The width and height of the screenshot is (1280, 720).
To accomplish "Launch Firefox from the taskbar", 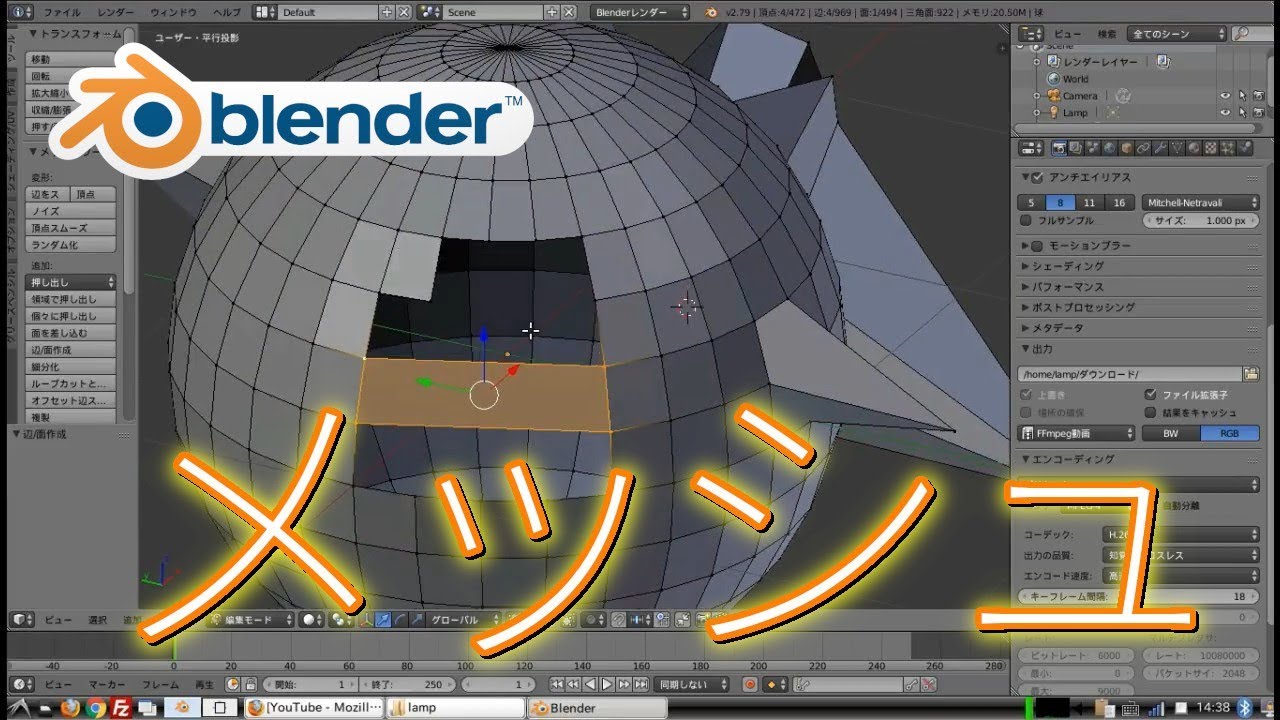I will [x=69, y=708].
